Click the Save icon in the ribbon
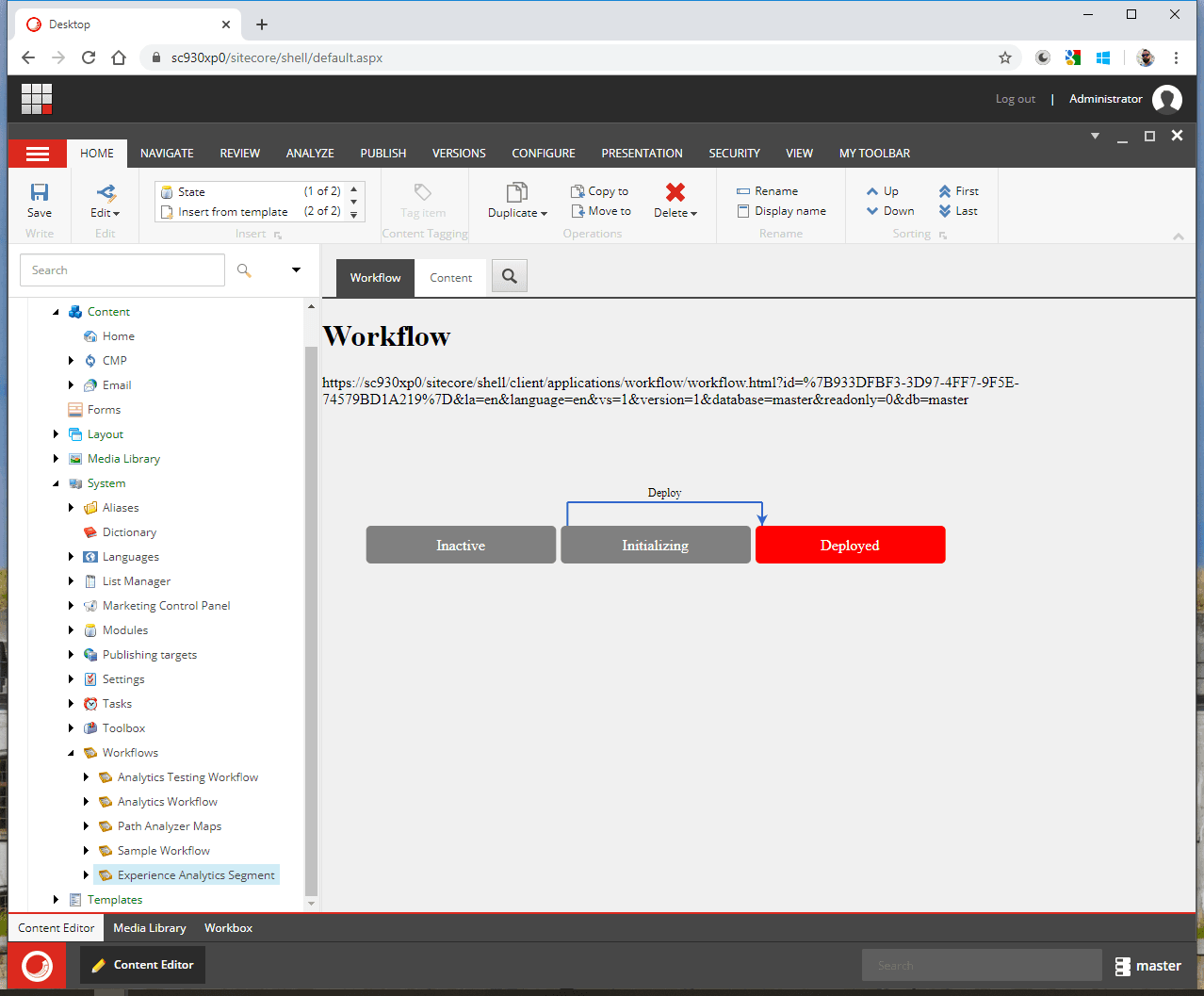The height and width of the screenshot is (996, 1204). (40, 193)
